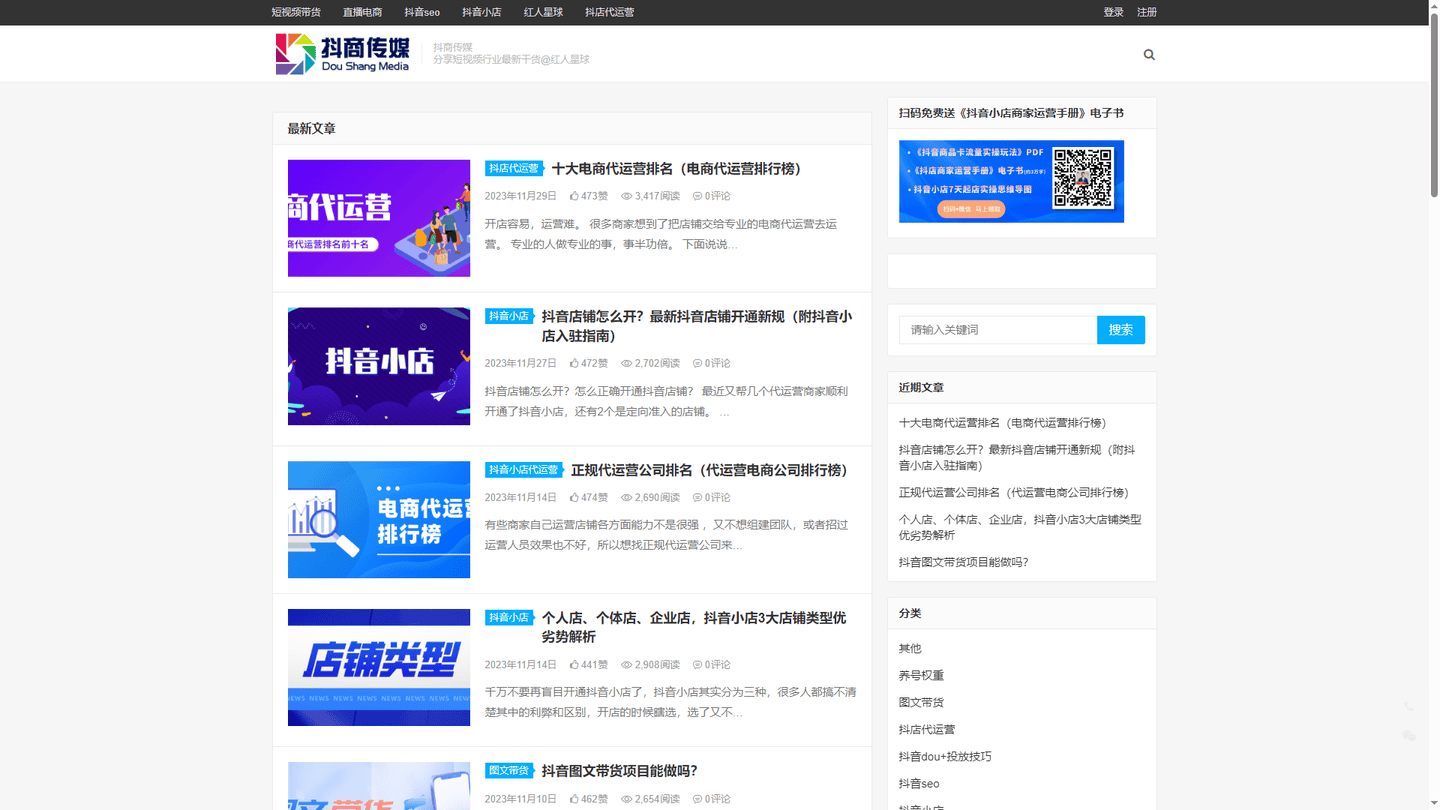This screenshot has height=810, width=1440.
Task: Open the 养号权重 category in sidebar
Action: click(x=921, y=675)
